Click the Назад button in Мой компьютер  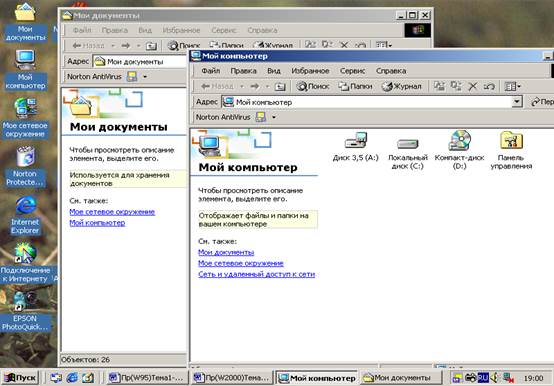(217, 86)
